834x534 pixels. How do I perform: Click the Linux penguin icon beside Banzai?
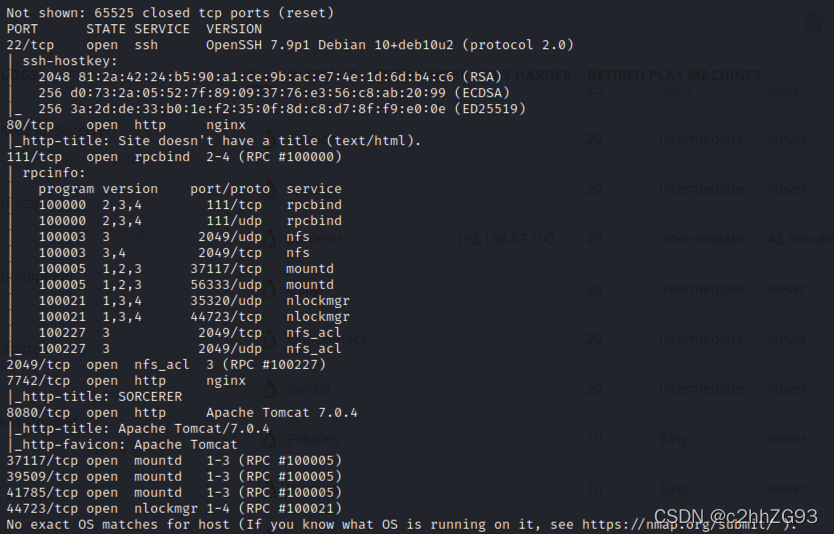click(270, 389)
